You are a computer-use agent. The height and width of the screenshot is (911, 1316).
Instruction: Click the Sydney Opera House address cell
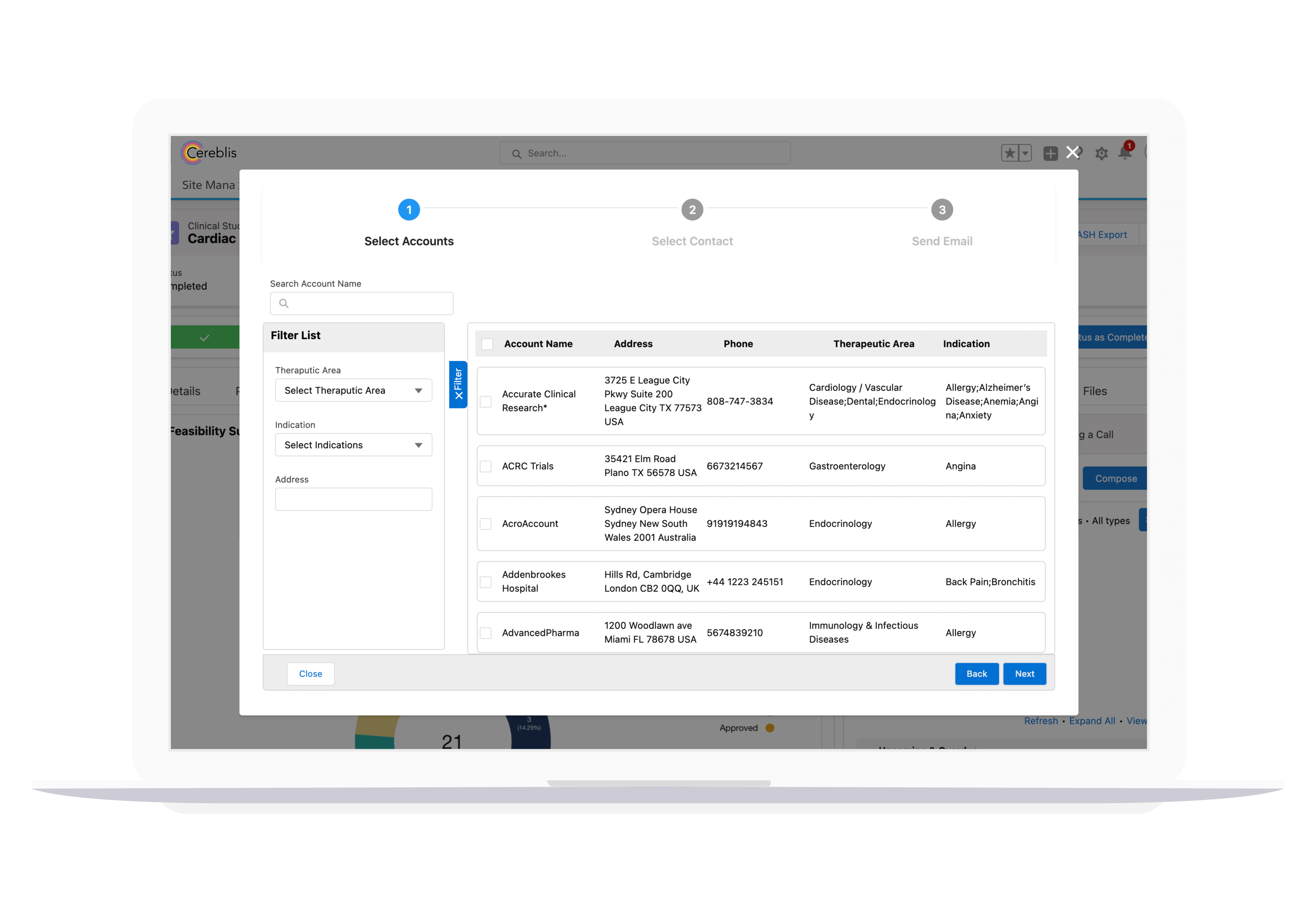pos(650,523)
